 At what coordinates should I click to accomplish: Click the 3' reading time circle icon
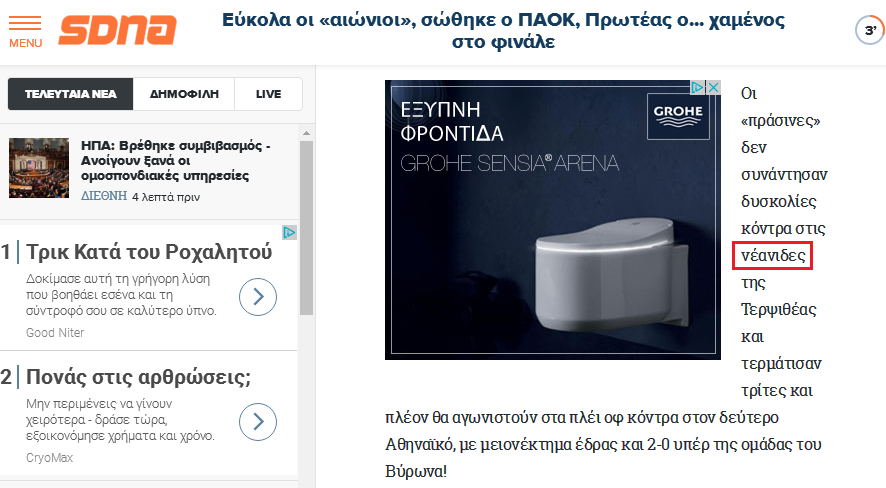tap(870, 30)
